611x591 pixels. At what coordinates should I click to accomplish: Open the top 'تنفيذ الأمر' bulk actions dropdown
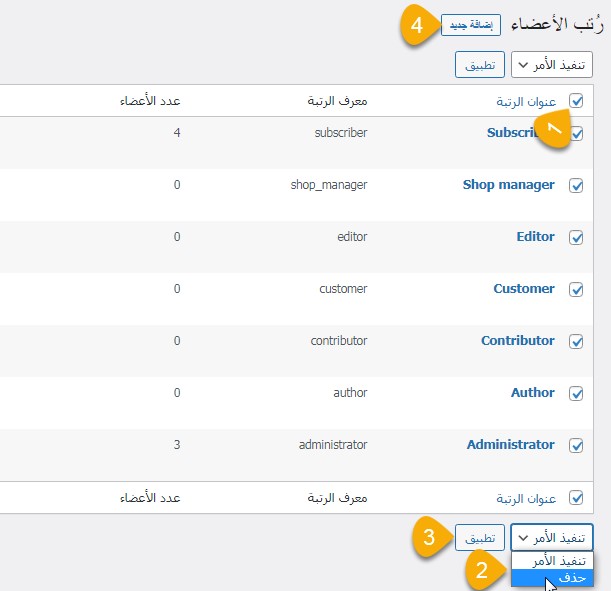tap(551, 66)
